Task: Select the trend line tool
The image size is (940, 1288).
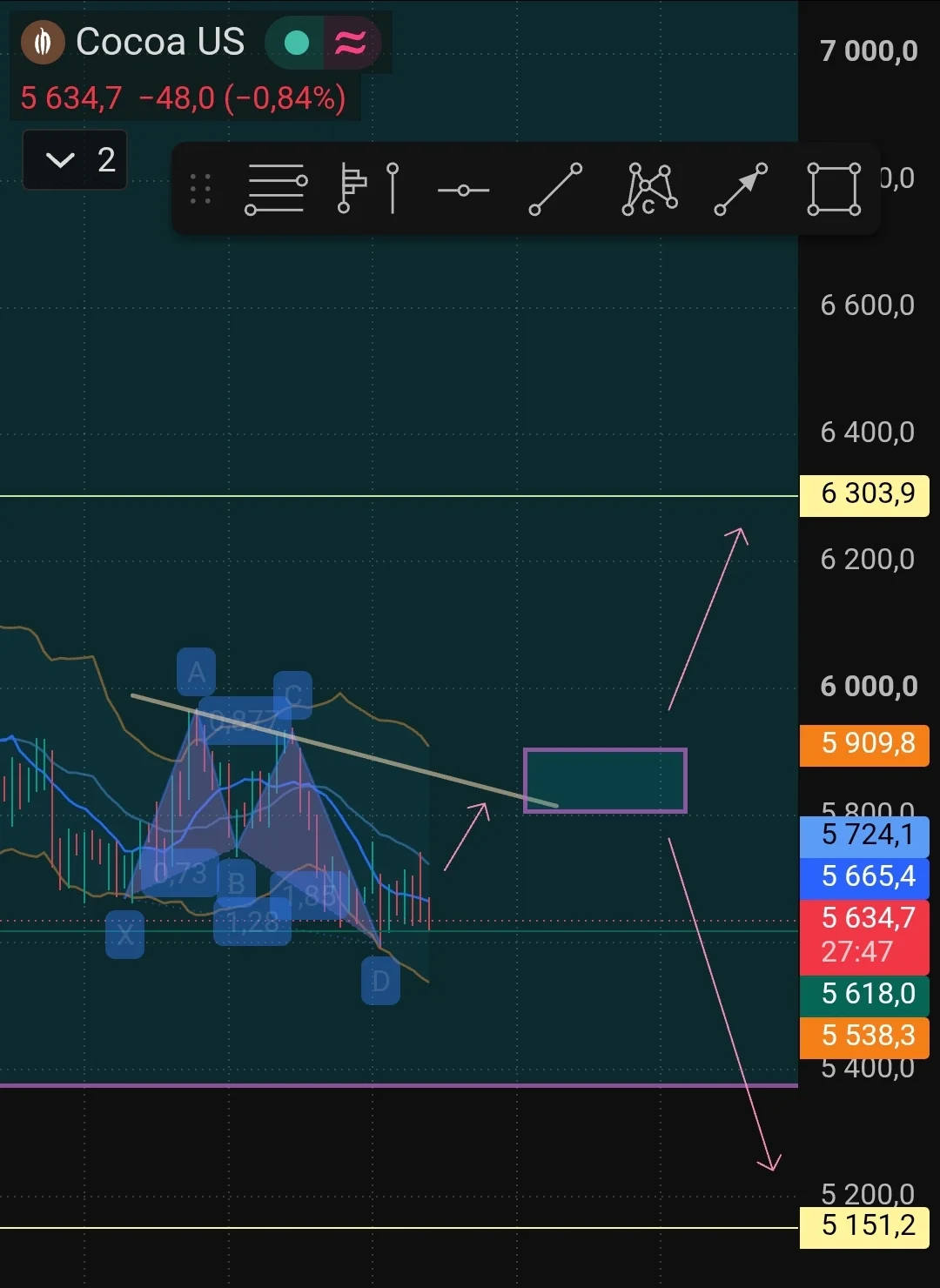Action: point(555,189)
